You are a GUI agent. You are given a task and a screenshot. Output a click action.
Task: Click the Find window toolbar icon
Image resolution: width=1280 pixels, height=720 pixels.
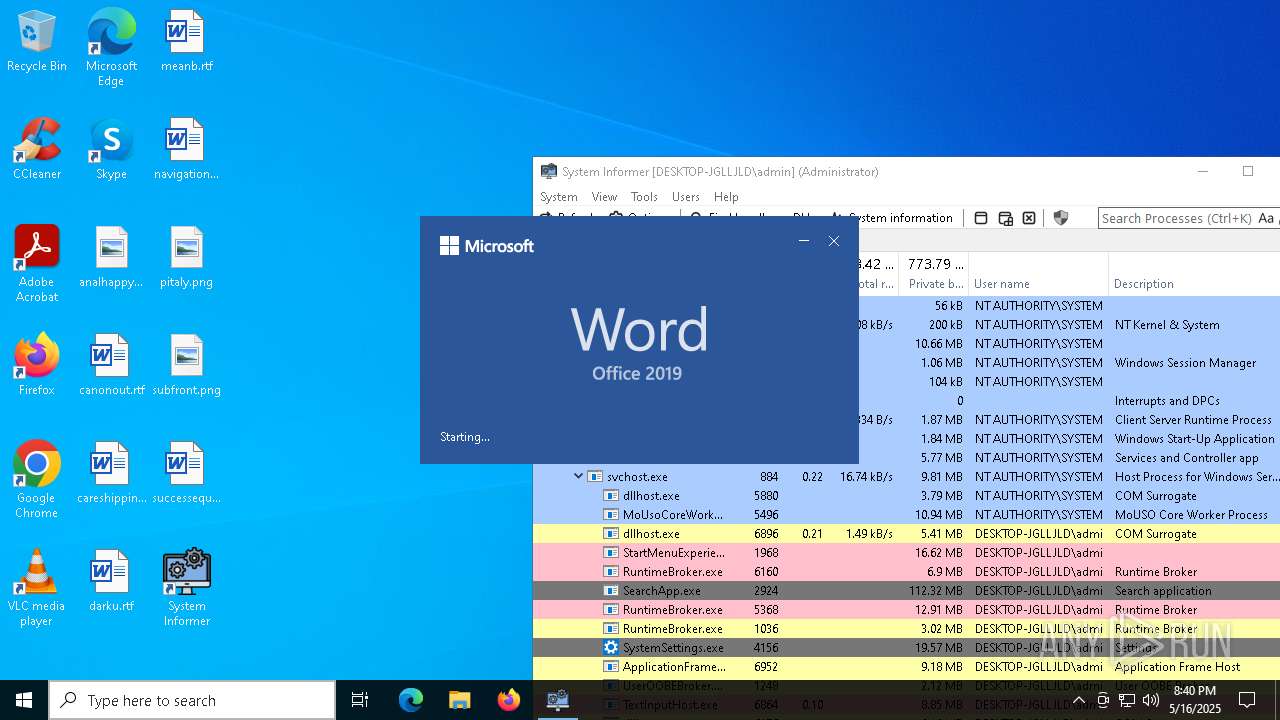981,218
